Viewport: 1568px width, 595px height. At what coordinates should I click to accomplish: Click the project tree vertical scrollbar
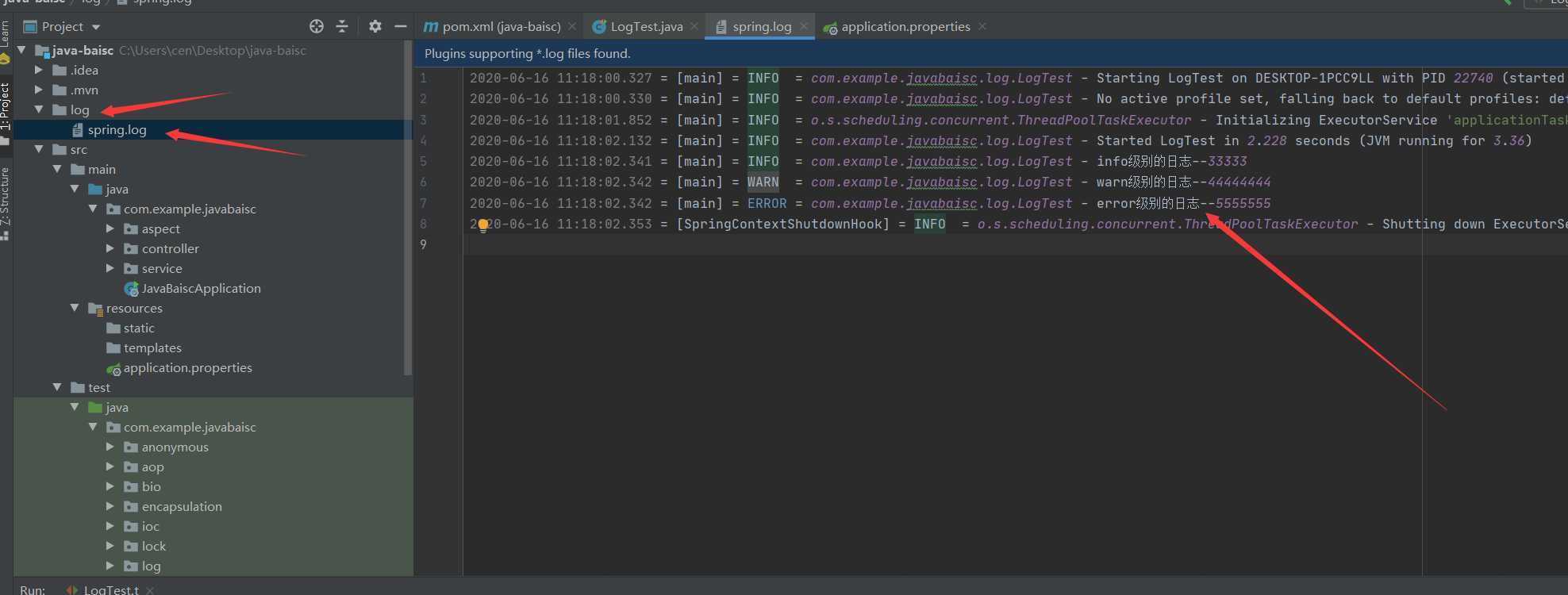coord(408,208)
